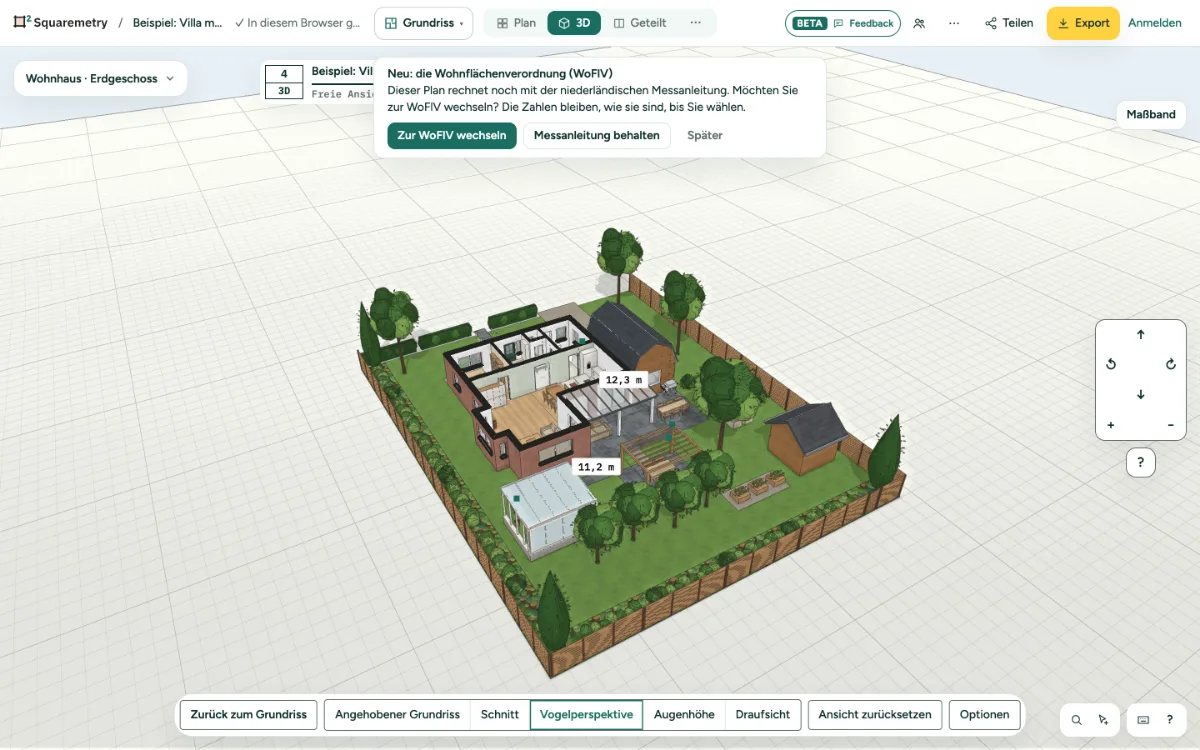Choose "Messanleitung behalten"
Viewport: 1200px width, 750px height.
click(596, 135)
